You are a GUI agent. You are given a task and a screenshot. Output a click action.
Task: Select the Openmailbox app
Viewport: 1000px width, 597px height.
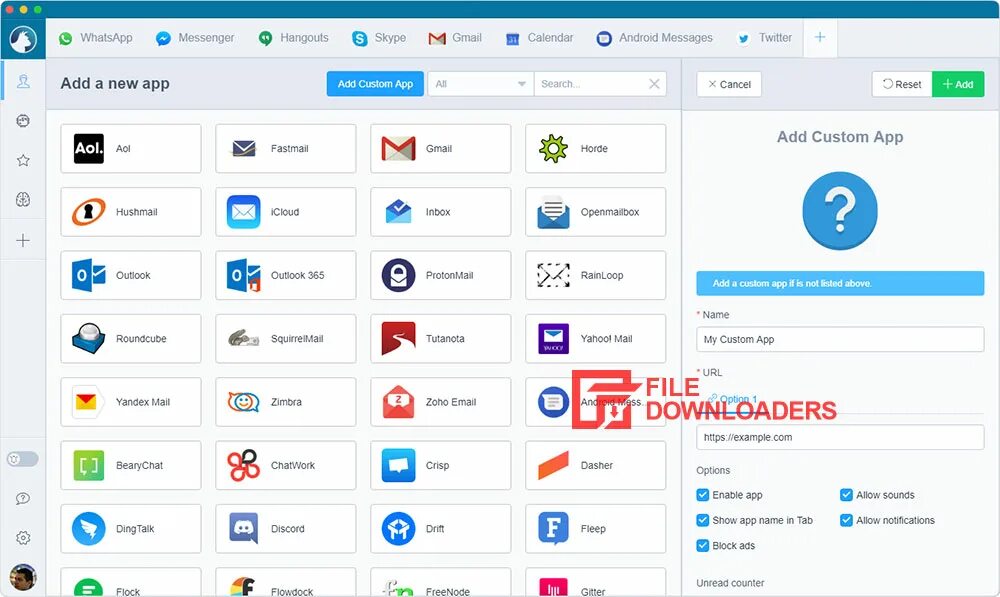point(595,212)
